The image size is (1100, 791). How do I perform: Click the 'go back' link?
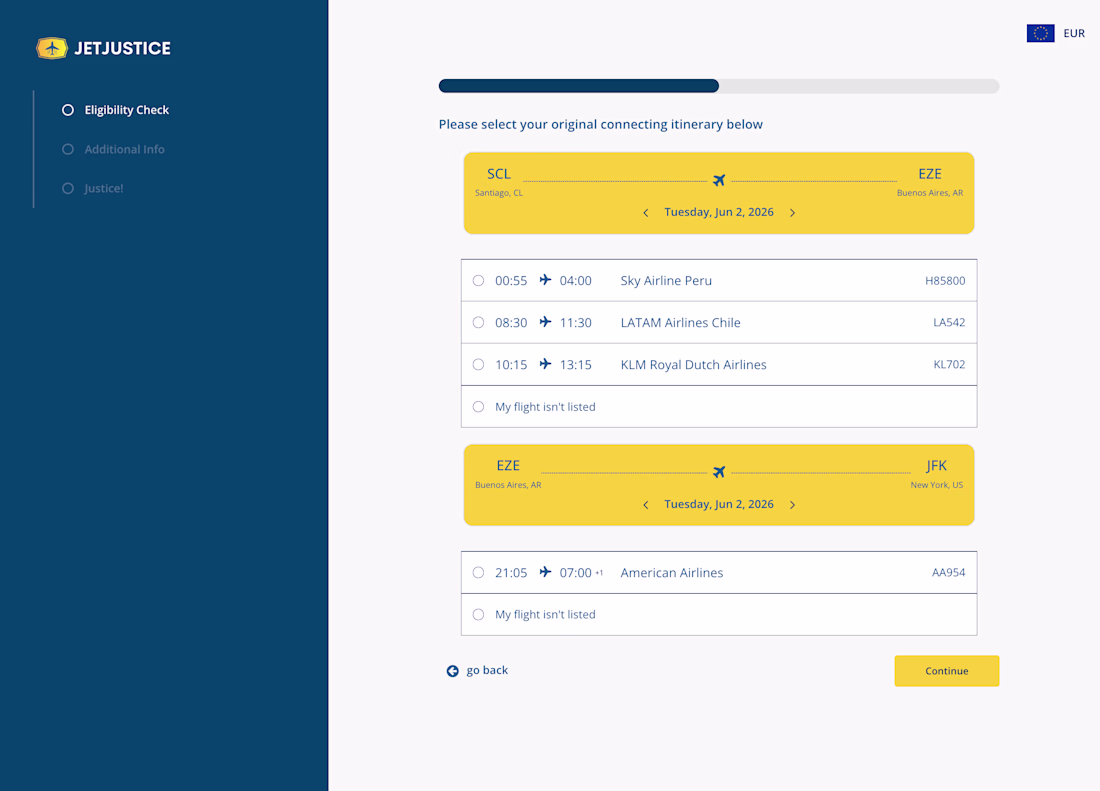(x=487, y=670)
